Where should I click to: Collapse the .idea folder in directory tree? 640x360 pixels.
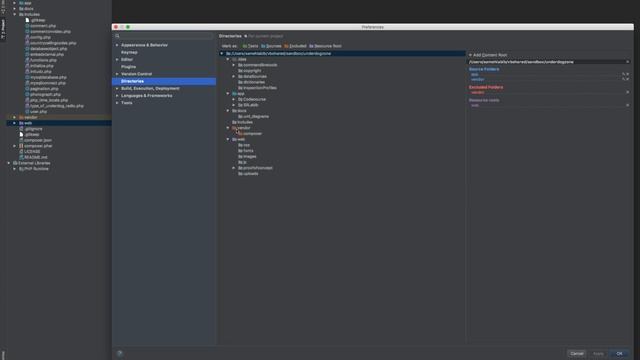click(x=228, y=60)
